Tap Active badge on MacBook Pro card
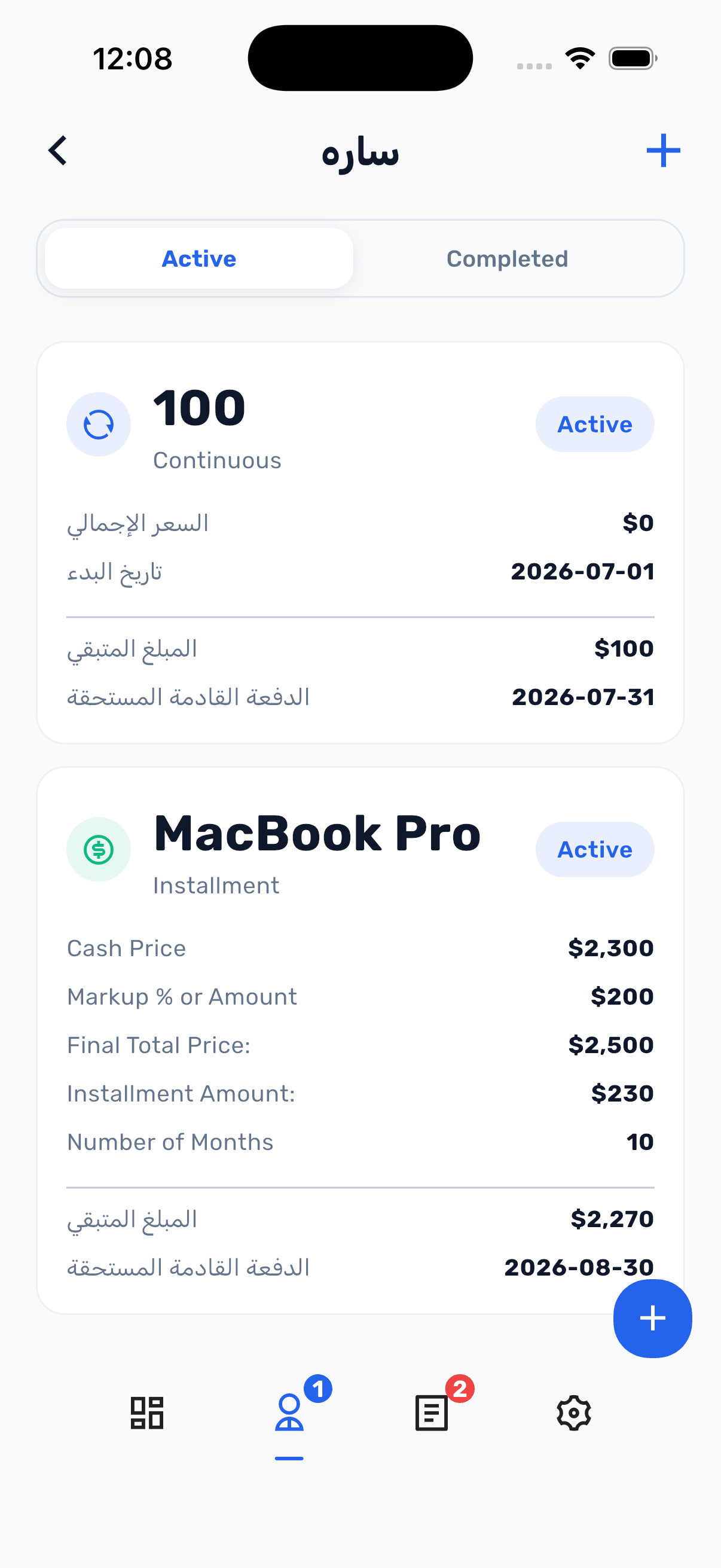 click(594, 849)
